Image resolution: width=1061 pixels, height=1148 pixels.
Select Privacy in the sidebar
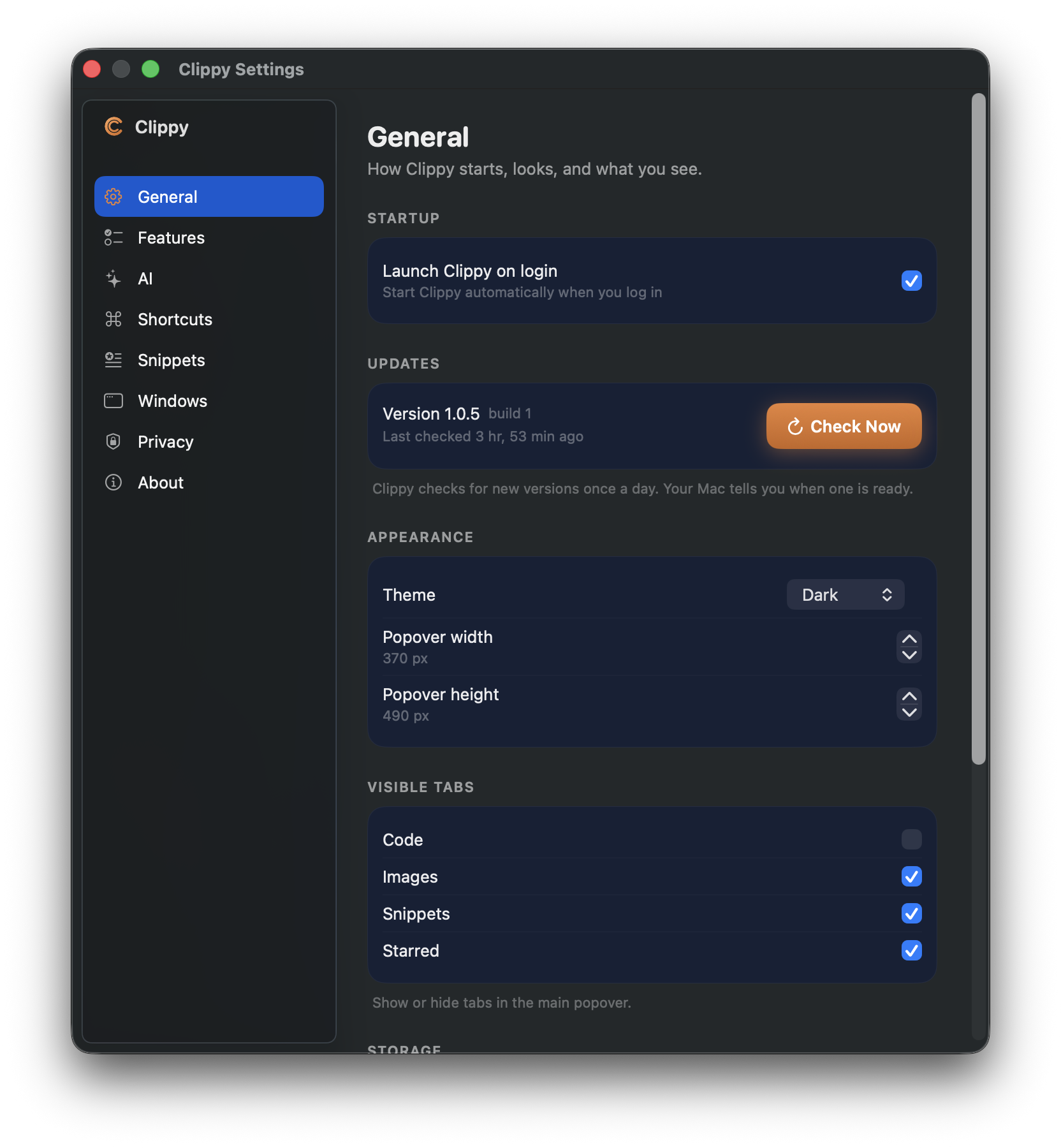coord(209,441)
